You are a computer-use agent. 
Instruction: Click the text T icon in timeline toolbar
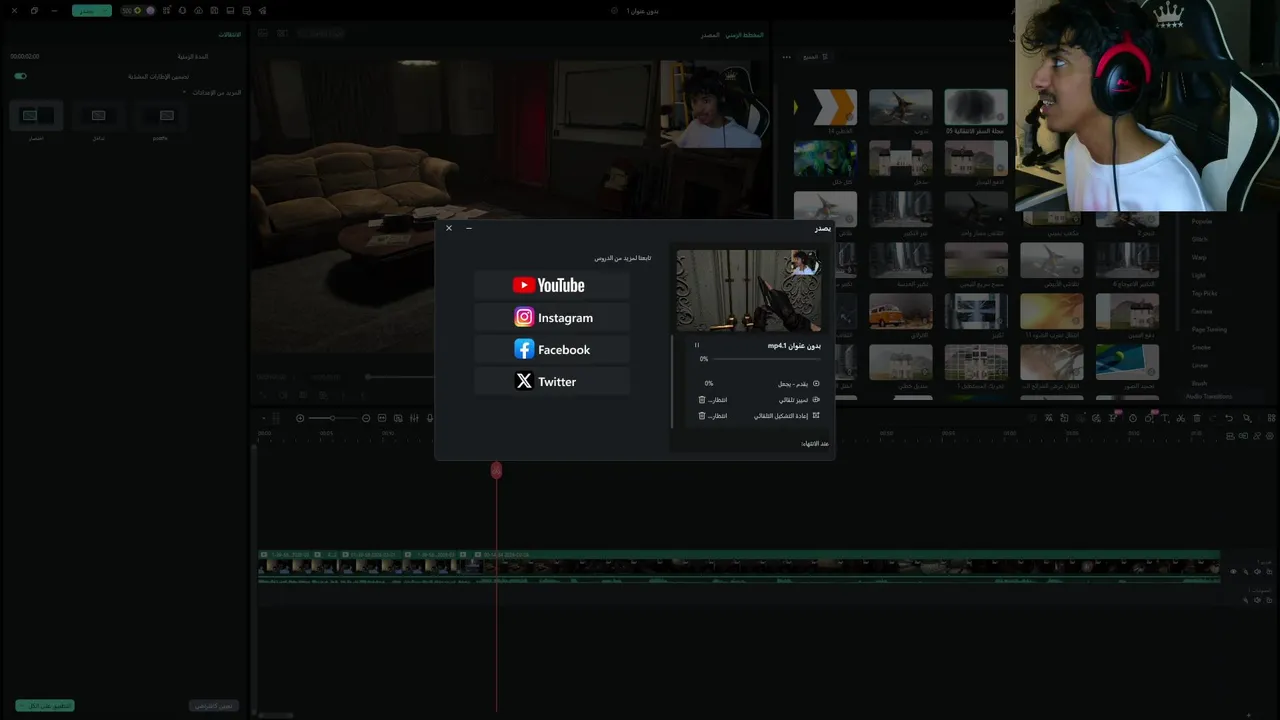tap(1165, 418)
